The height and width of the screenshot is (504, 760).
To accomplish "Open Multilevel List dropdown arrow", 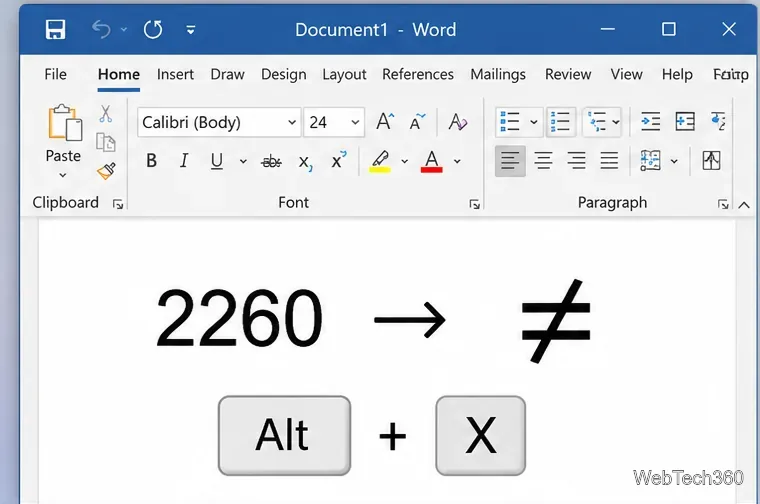I will 616,122.
